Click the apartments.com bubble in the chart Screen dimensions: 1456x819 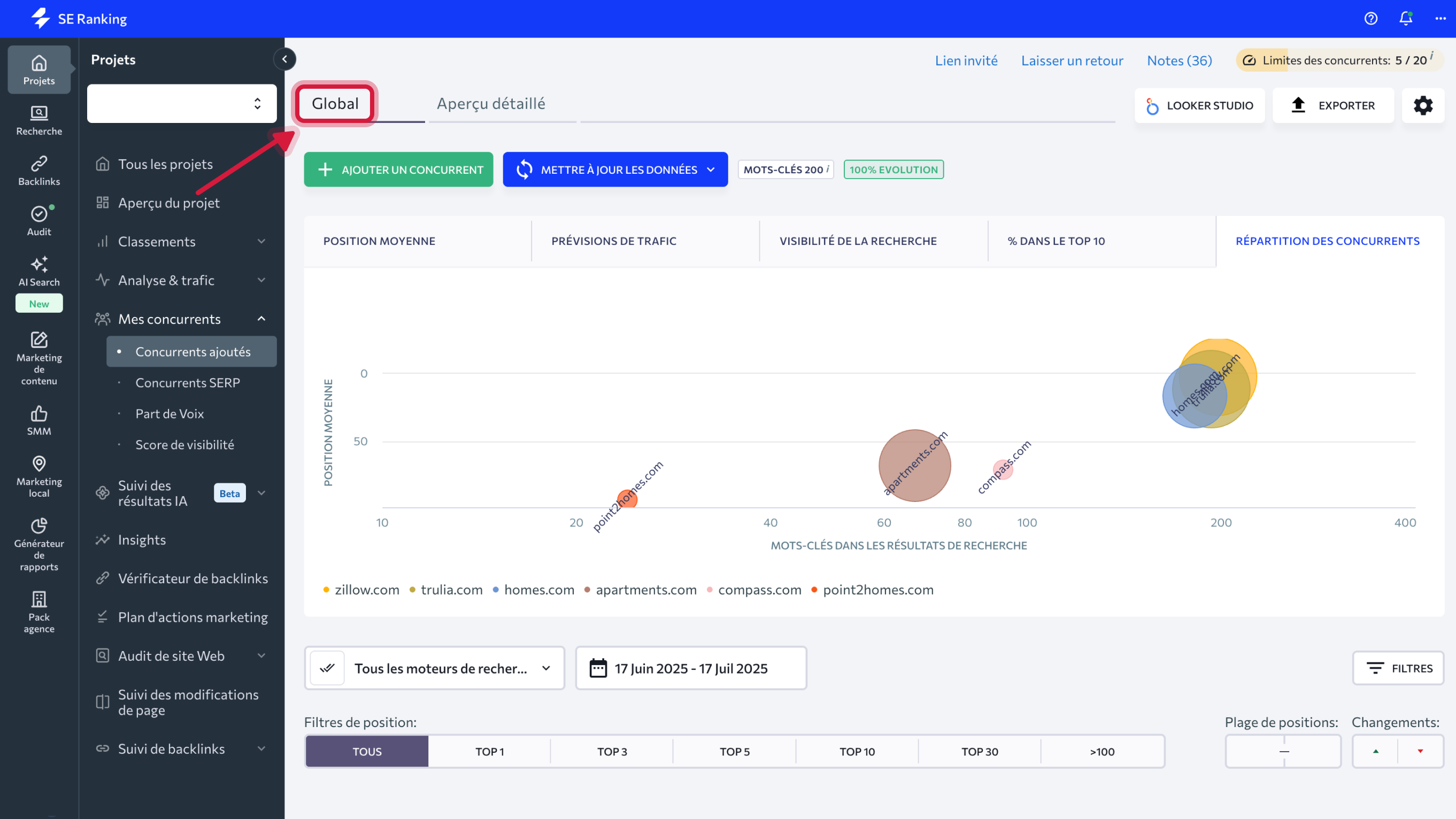(914, 465)
